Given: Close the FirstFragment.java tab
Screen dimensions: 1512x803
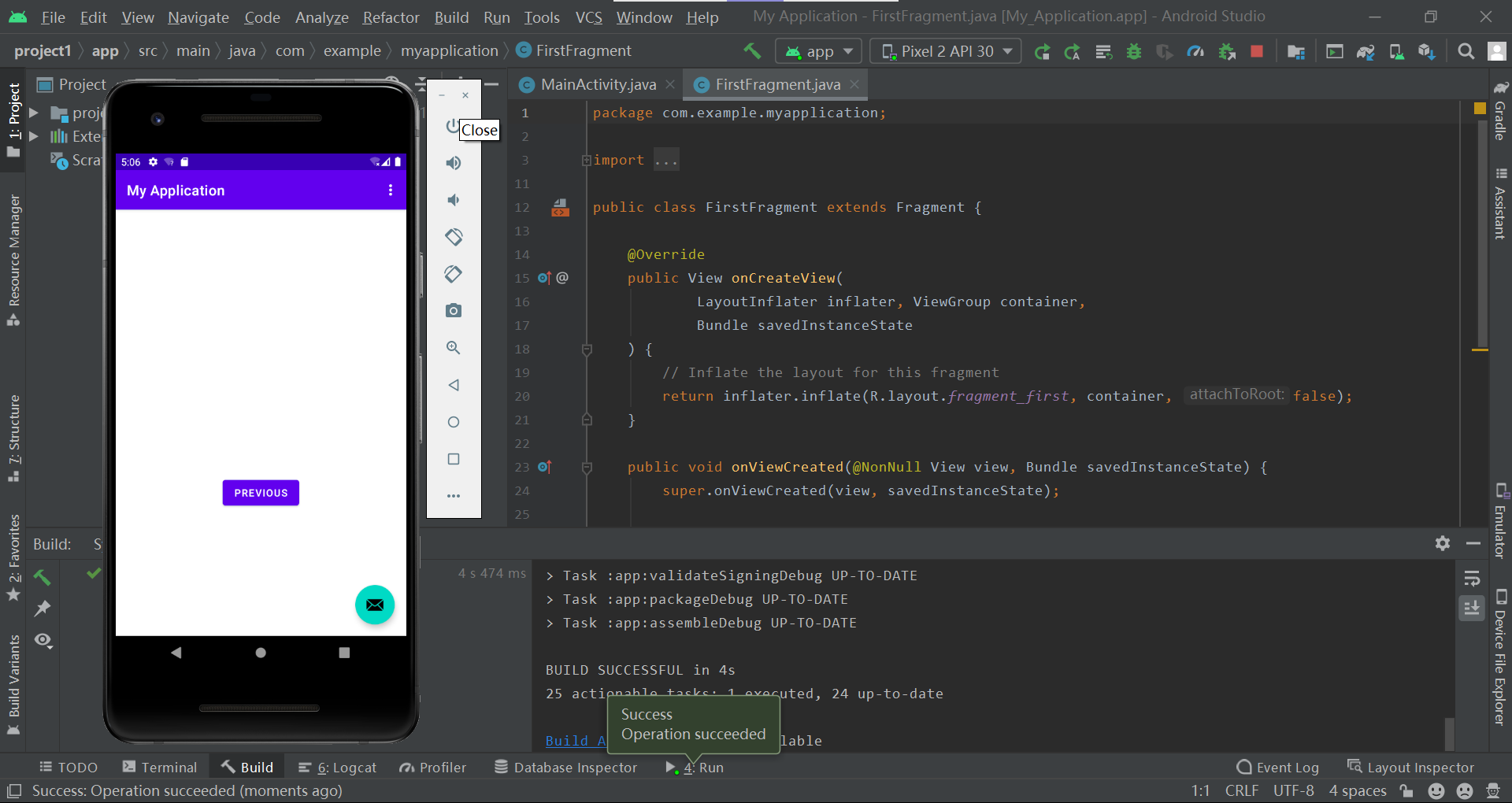Looking at the screenshot, I should [854, 84].
